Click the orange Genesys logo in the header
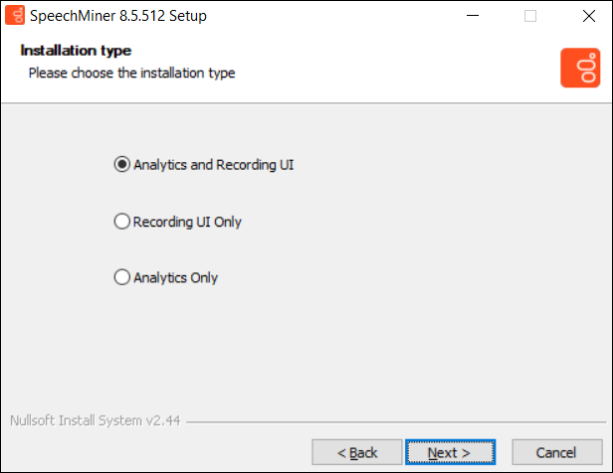The image size is (613, 473). coord(580,68)
